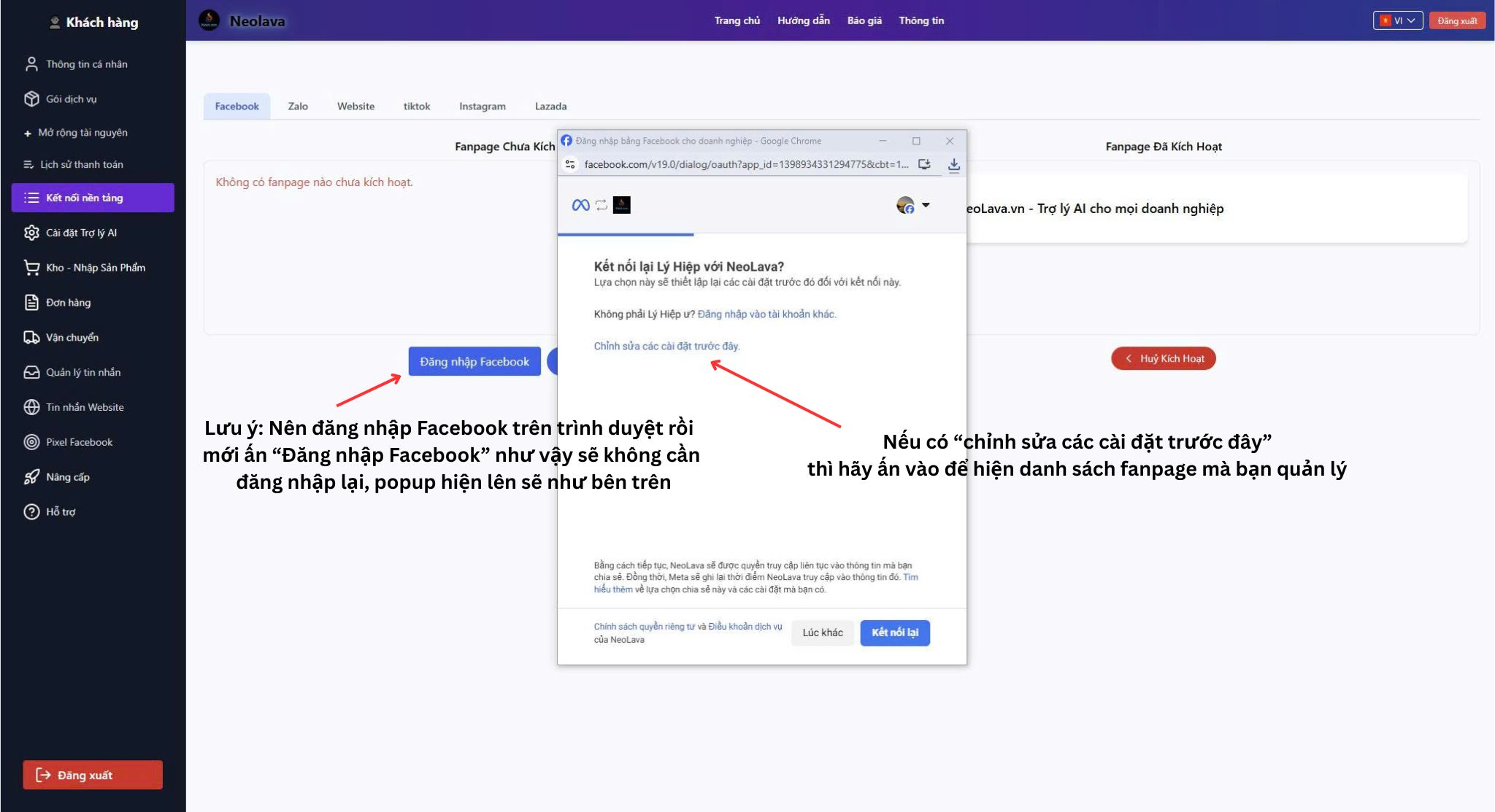
Task: Switch to the Instagram tab
Action: click(x=482, y=106)
